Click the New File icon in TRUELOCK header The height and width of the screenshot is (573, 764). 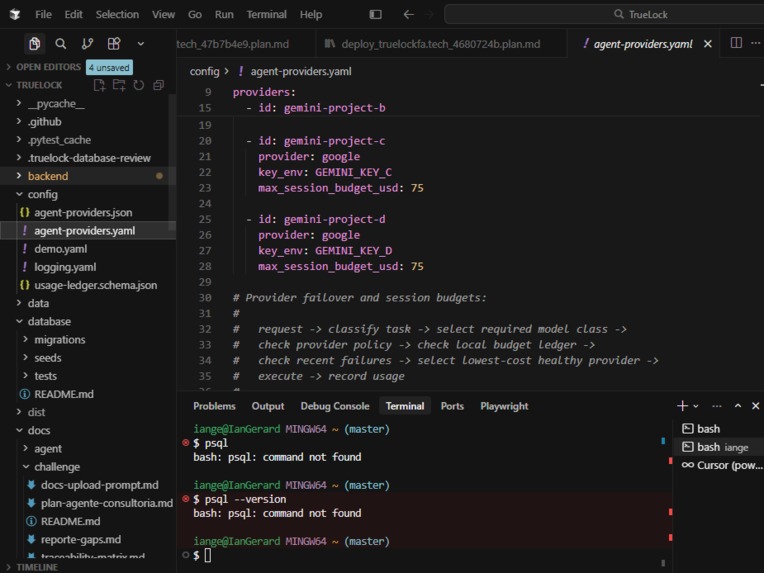[99, 85]
